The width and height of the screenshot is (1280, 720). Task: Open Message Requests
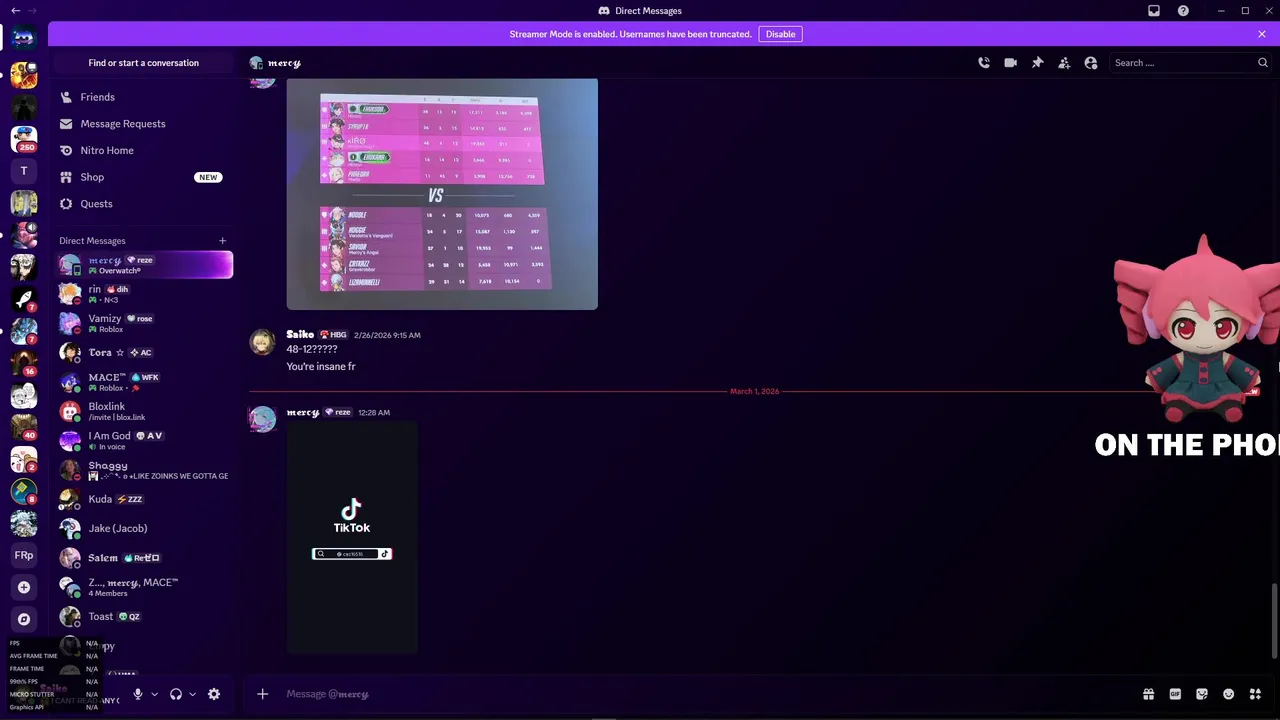tap(144, 124)
